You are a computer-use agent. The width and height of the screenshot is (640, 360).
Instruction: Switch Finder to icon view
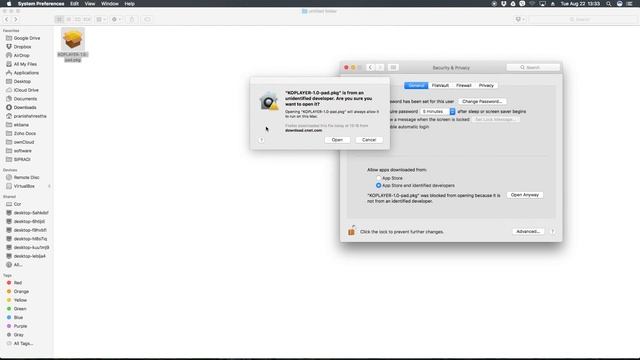coord(59,19)
